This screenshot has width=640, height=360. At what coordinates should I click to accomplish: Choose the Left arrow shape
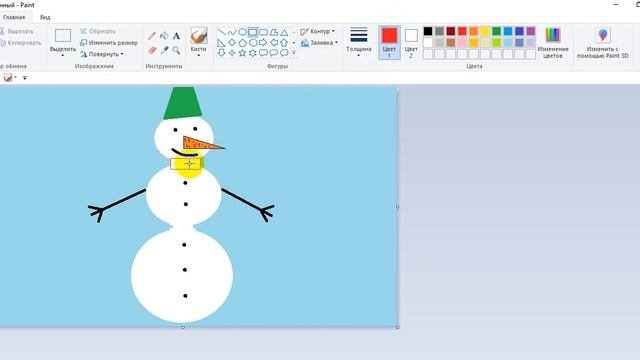pyautogui.click(x=274, y=42)
